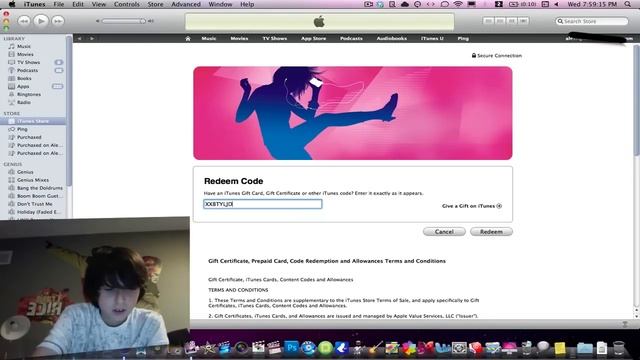640x360 pixels.
Task: Open the Movies store tab
Action: click(x=239, y=38)
